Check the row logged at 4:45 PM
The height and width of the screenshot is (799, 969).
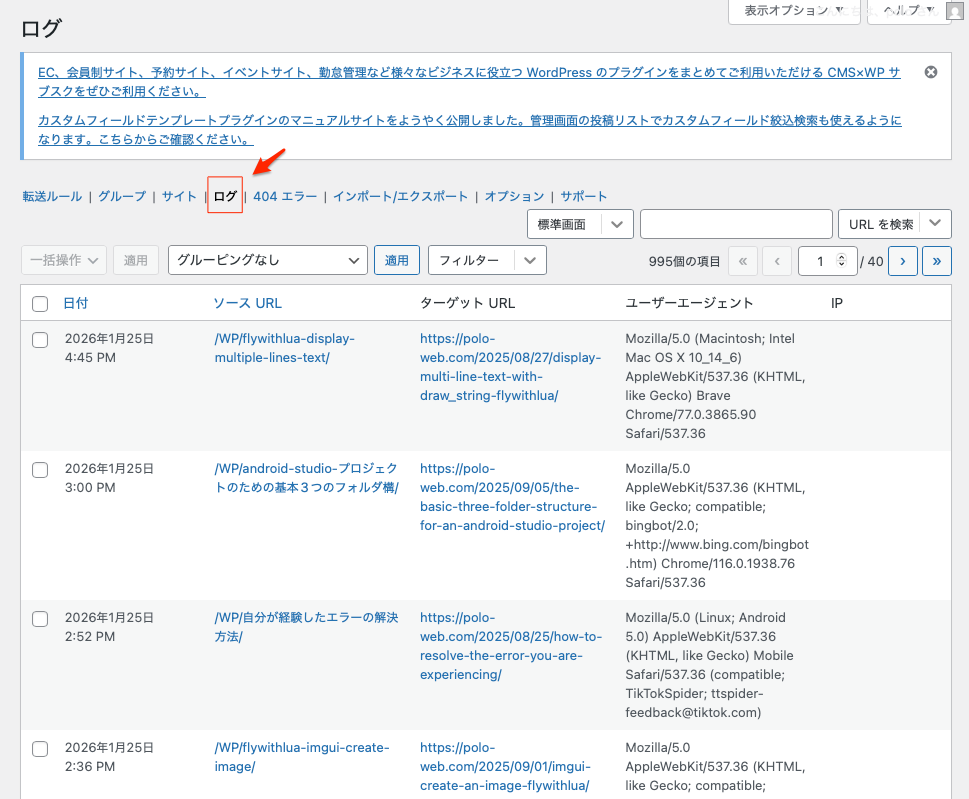[40, 340]
